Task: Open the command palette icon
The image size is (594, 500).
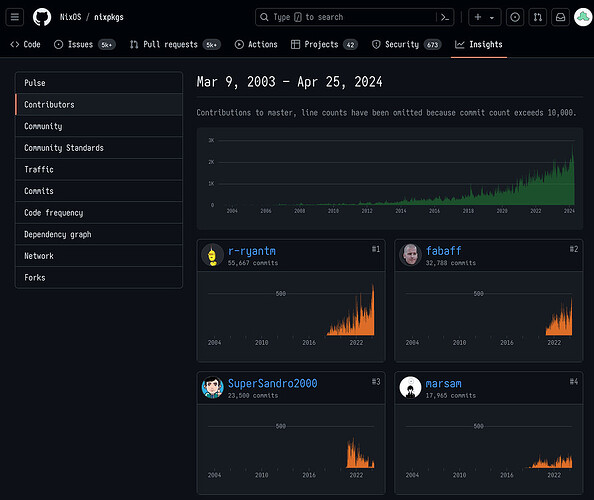Action: [x=445, y=17]
